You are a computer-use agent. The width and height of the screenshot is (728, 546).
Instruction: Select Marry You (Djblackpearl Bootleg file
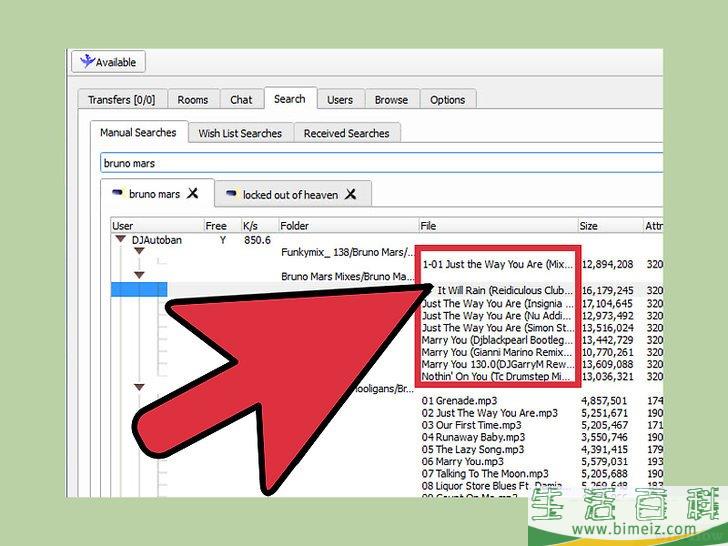pos(497,340)
